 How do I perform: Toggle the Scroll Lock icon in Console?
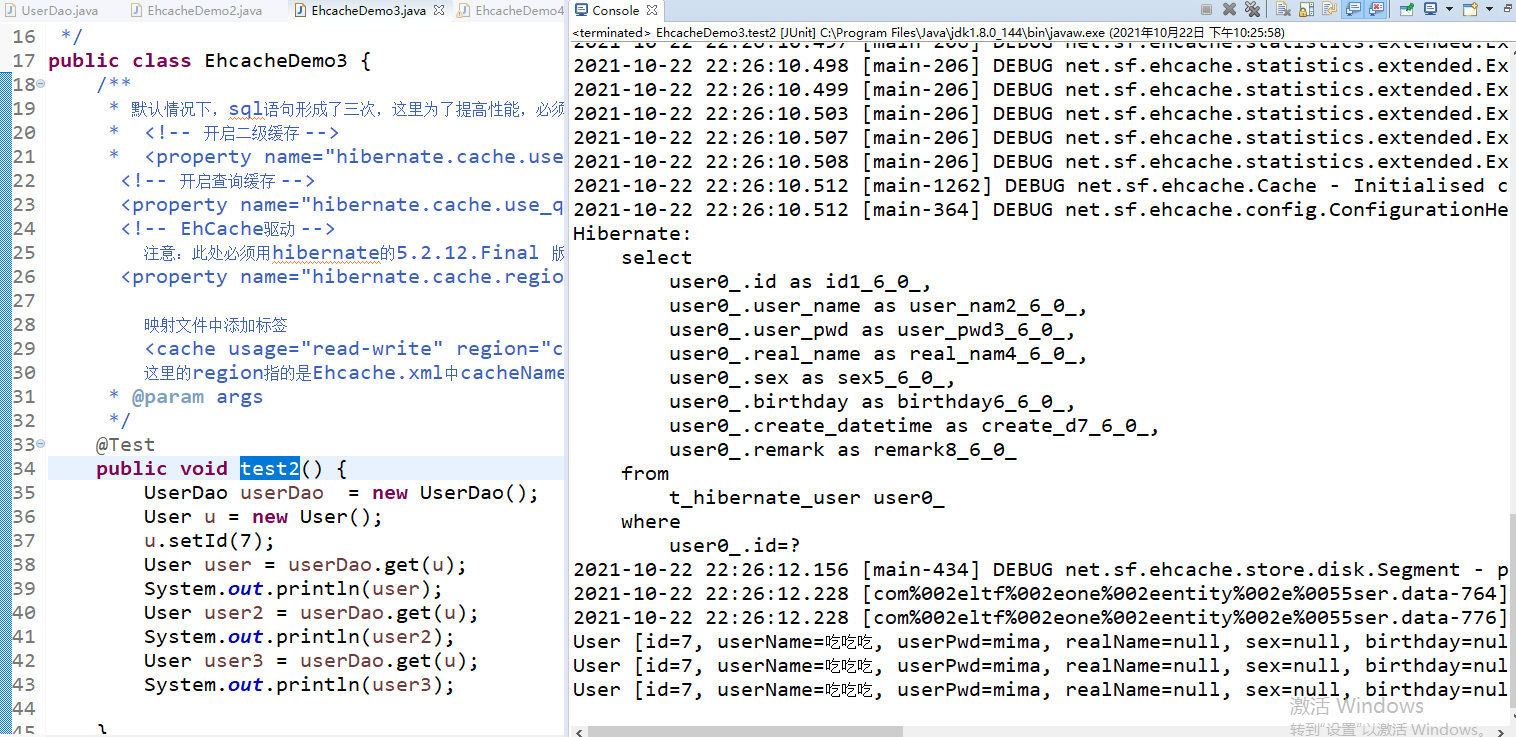click(x=1306, y=10)
